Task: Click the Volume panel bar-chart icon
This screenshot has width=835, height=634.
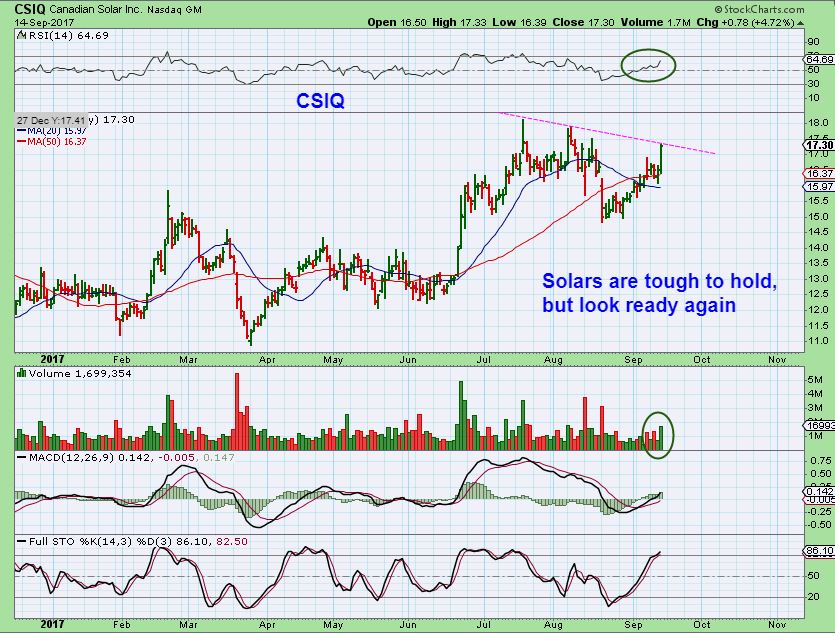Action: 21,373
